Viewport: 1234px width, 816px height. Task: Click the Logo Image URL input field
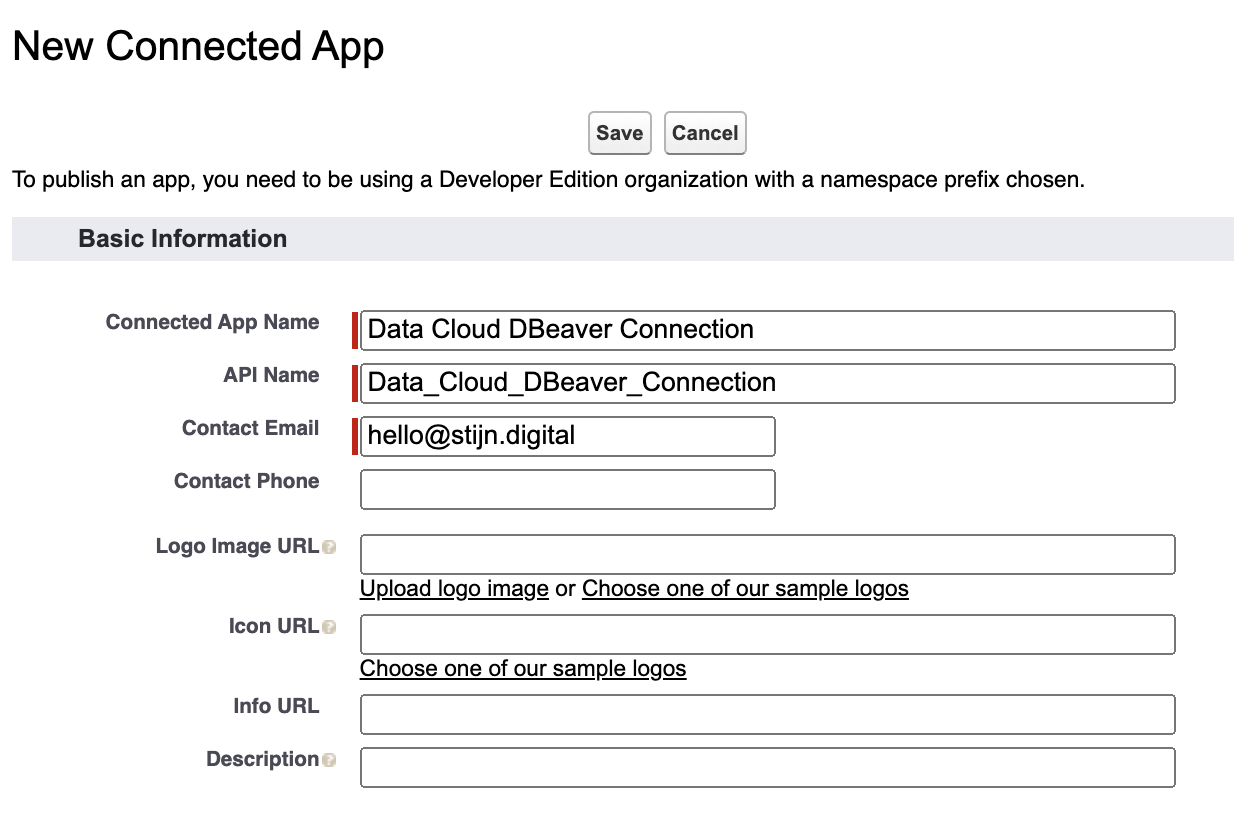pyautogui.click(x=767, y=554)
